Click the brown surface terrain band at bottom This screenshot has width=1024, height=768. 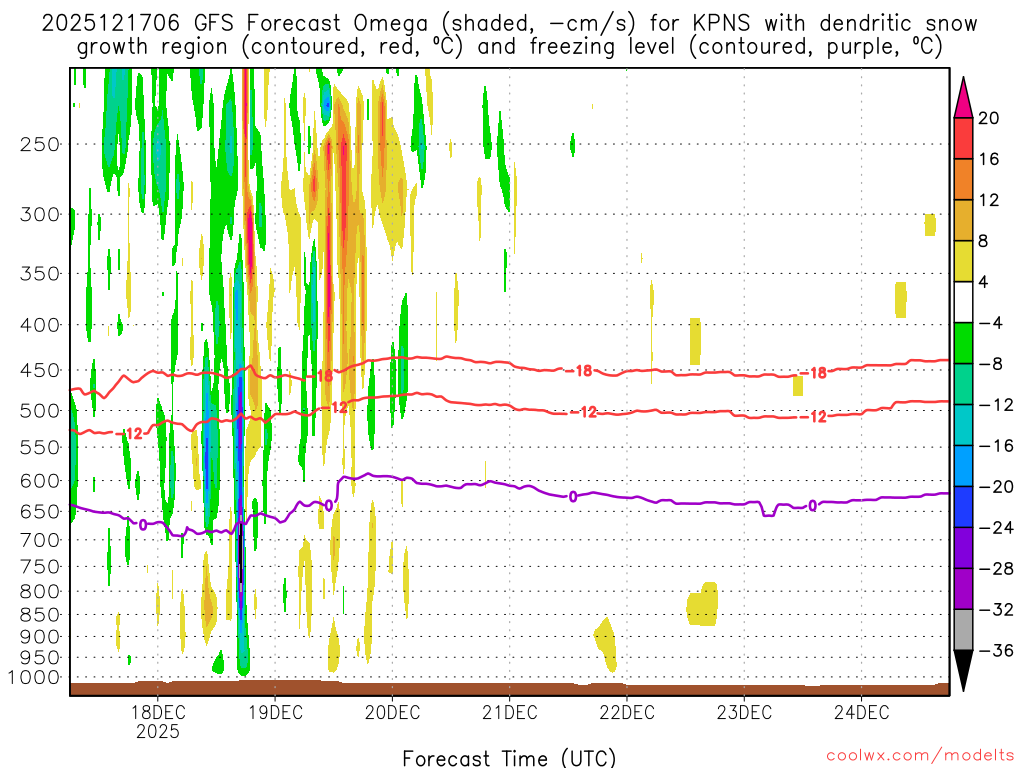coord(509,688)
